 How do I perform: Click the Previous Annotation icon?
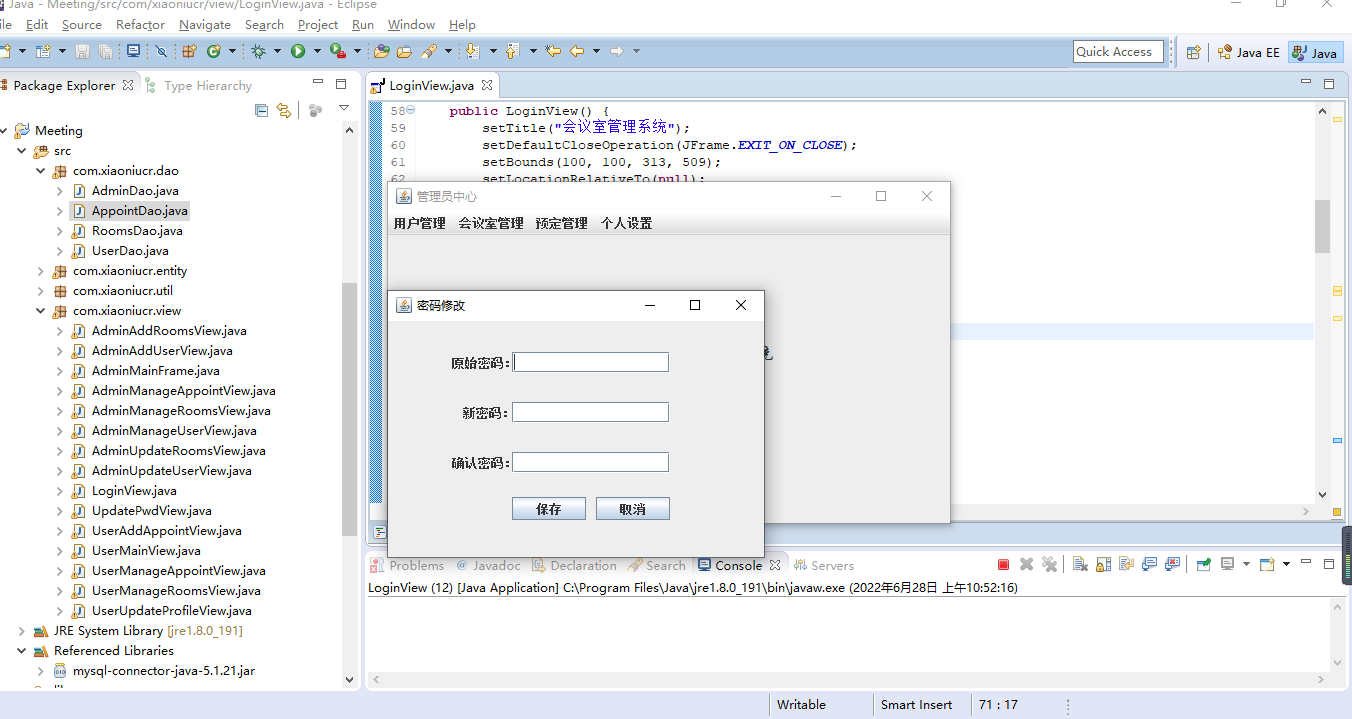point(511,51)
